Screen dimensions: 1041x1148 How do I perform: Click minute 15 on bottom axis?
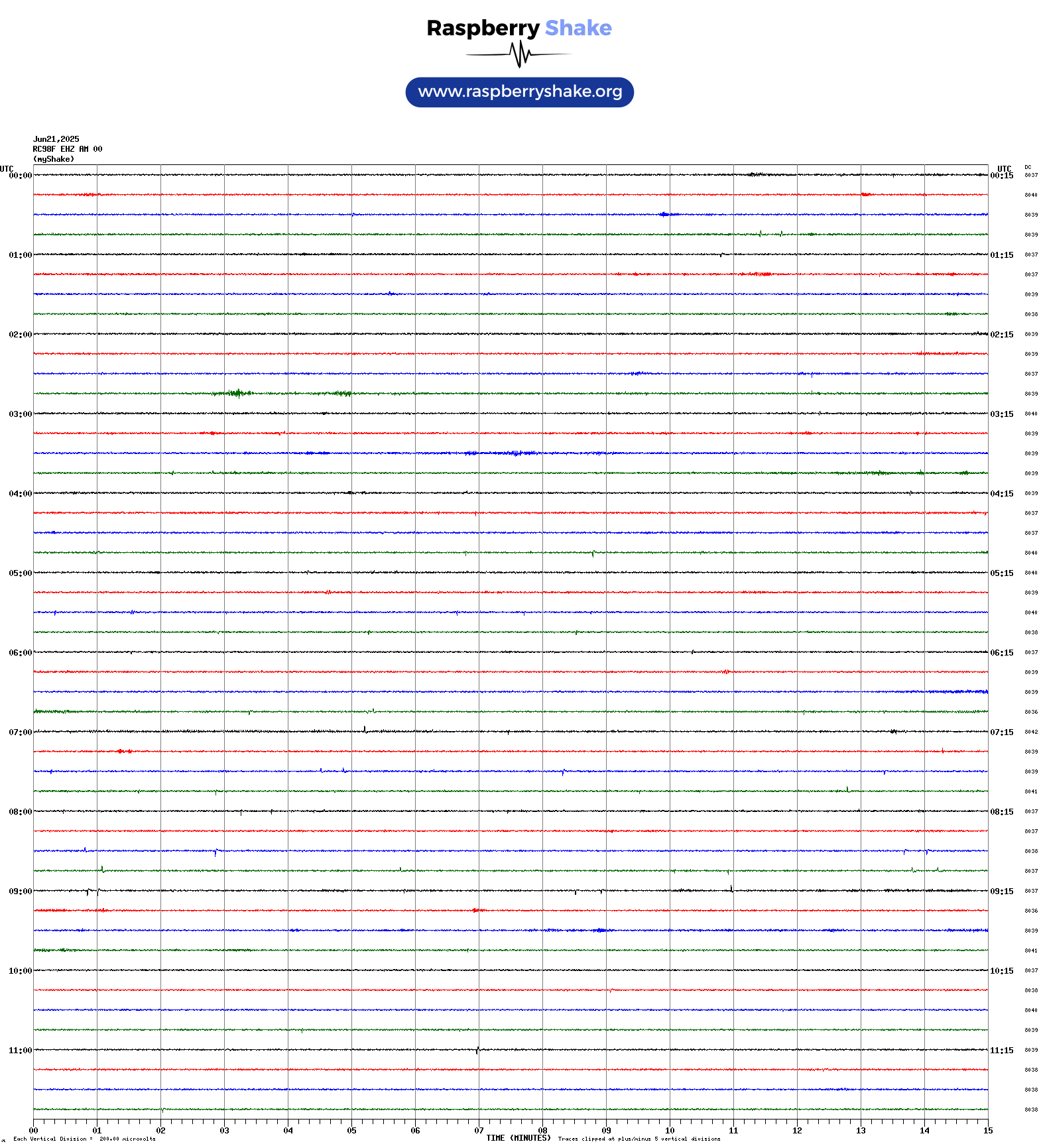pos(988,1131)
